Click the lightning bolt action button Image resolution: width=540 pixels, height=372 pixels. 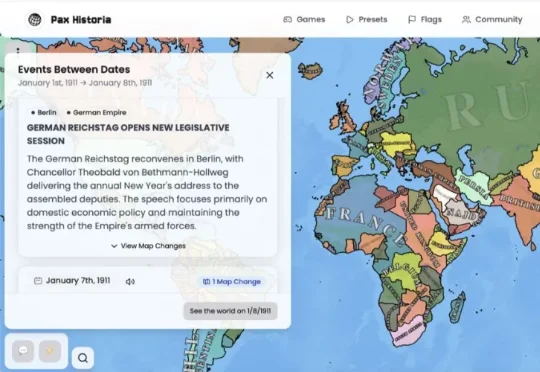point(50,351)
